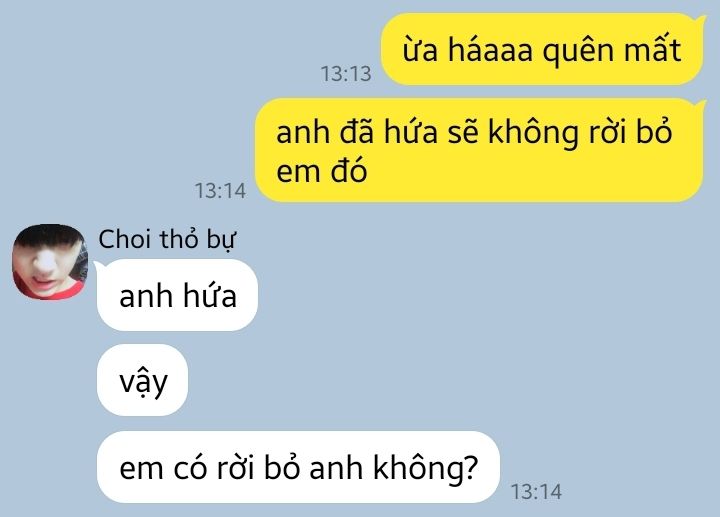Click the word 'hứa' in the white 'anh hứa' bubble

(210, 295)
